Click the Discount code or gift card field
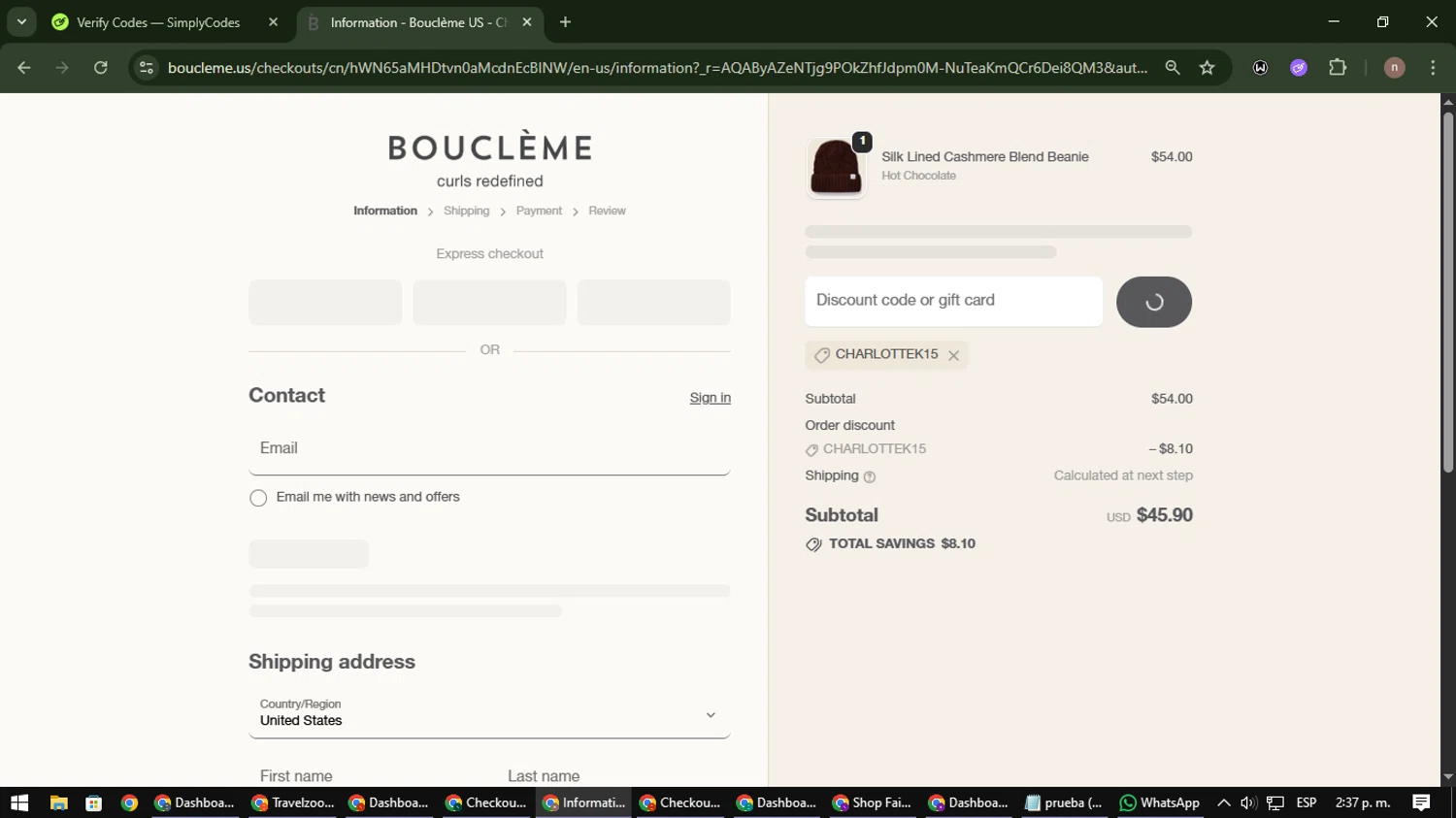This screenshot has width=1456, height=818. pyautogui.click(x=953, y=301)
